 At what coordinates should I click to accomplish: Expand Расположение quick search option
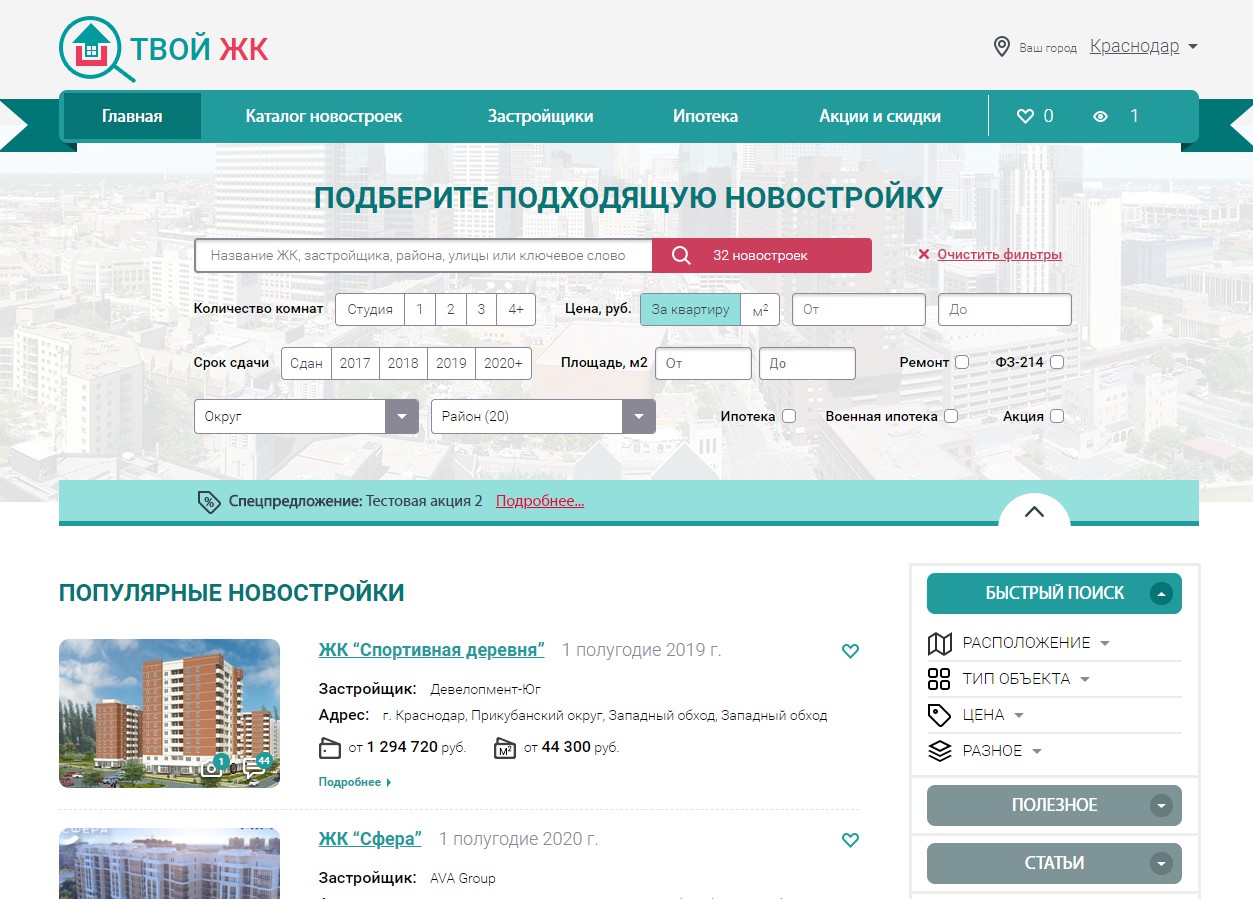[x=1036, y=643]
